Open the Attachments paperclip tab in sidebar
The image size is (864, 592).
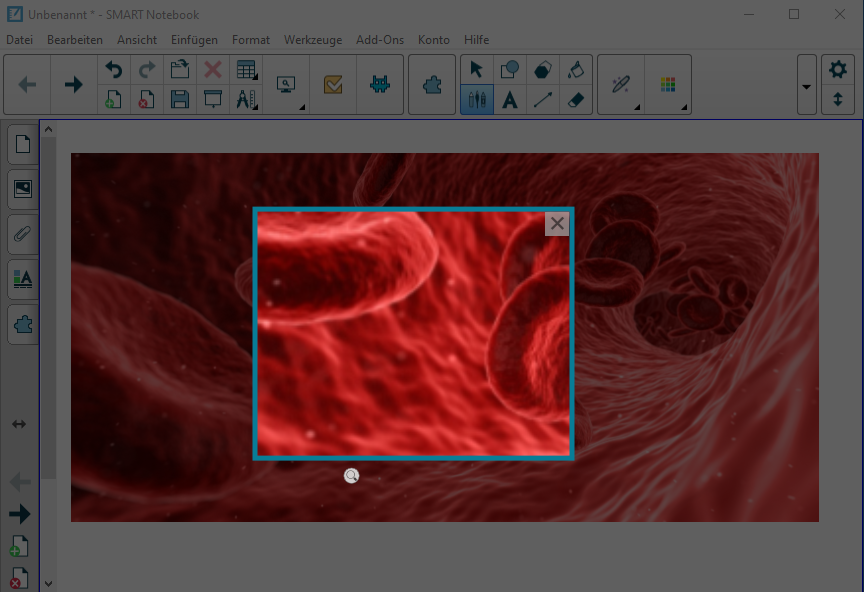tap(22, 235)
